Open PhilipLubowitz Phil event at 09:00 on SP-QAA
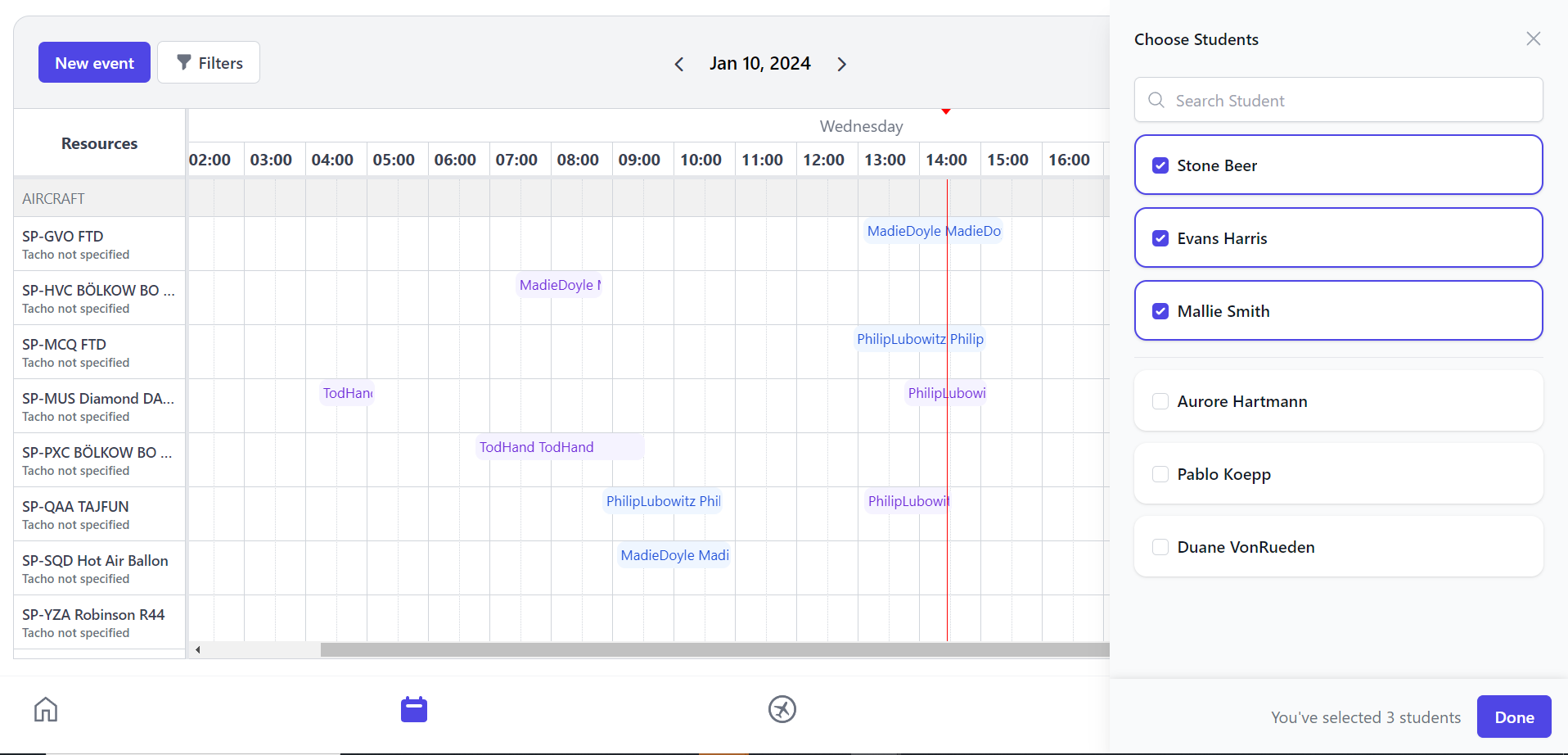Screen dimensions: 1568x755 [663, 501]
